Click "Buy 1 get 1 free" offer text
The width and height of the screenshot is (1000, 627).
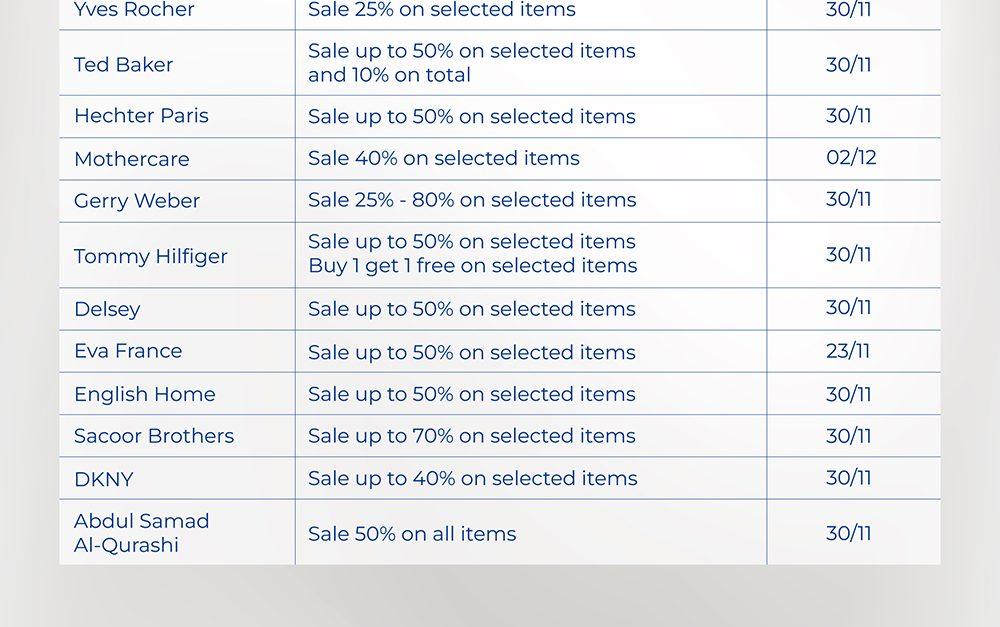(472, 266)
